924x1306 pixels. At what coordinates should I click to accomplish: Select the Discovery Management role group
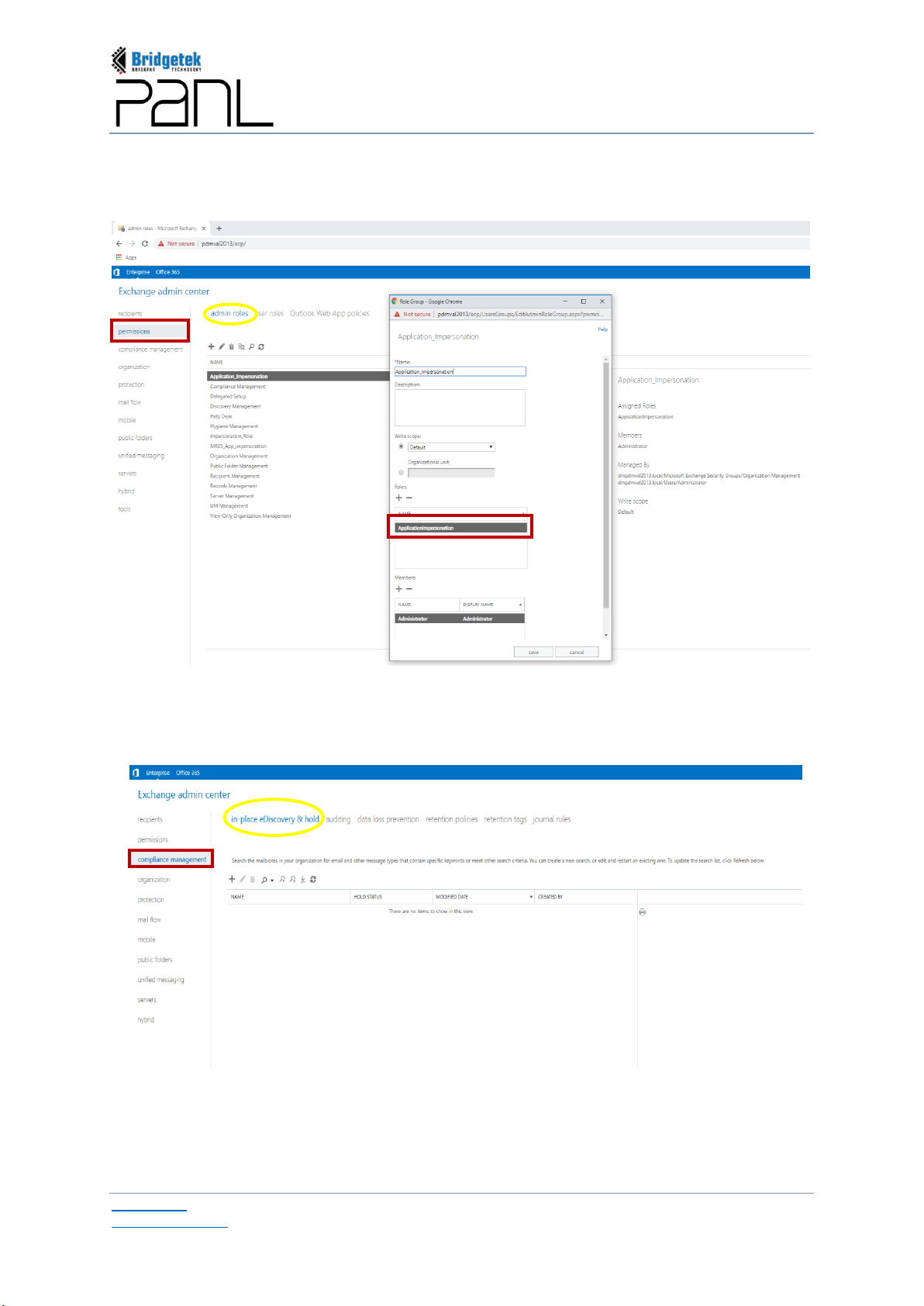pyautogui.click(x=236, y=406)
